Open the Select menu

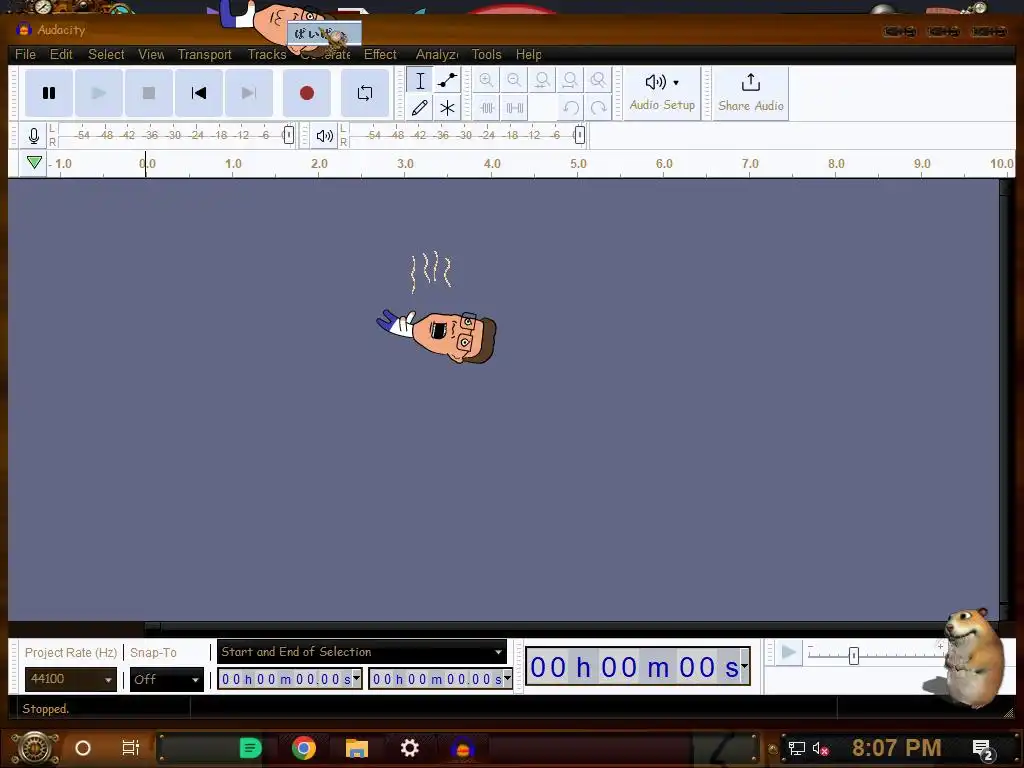click(x=106, y=54)
